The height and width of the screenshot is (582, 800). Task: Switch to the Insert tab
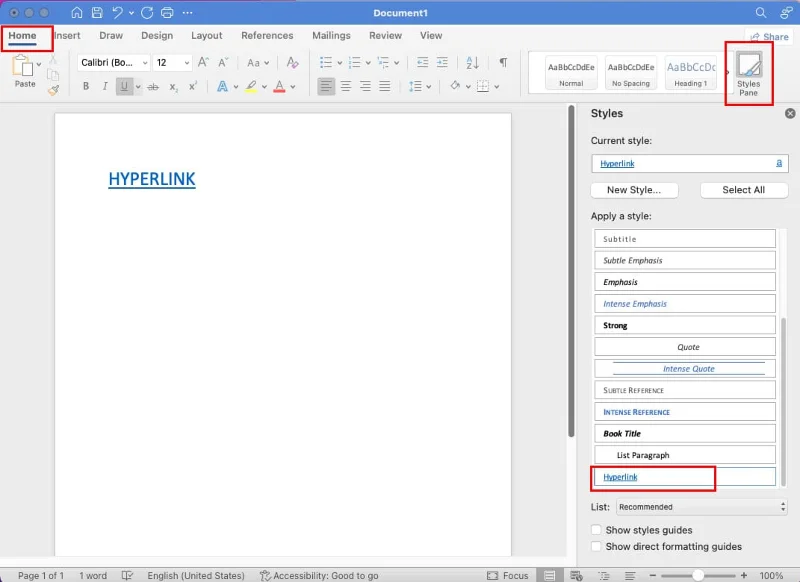click(67, 35)
